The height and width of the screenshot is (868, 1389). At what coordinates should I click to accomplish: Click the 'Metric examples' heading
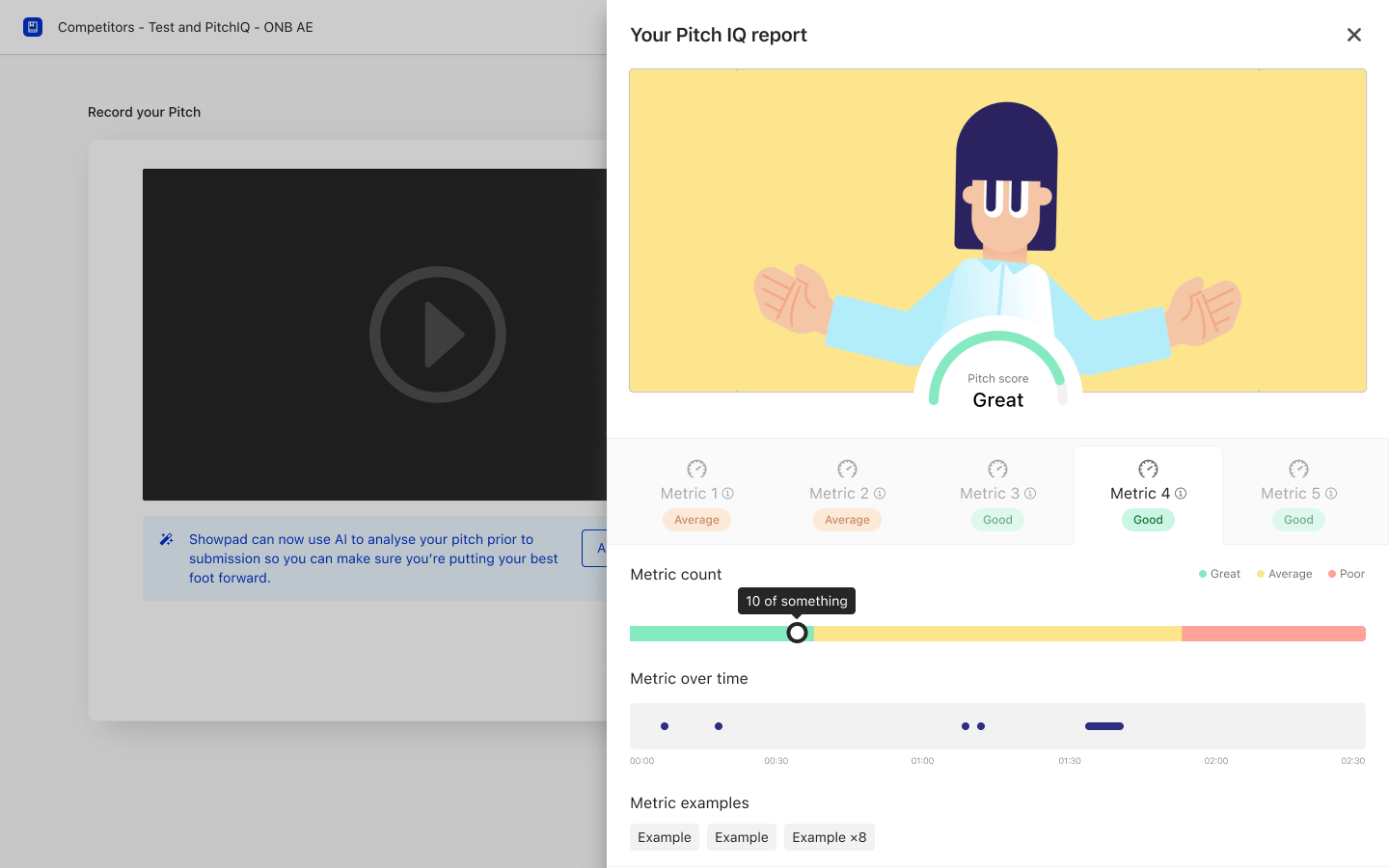coord(690,802)
